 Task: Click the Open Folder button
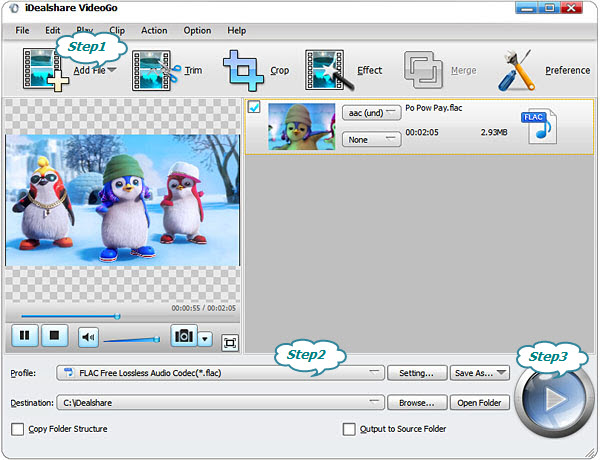480,403
